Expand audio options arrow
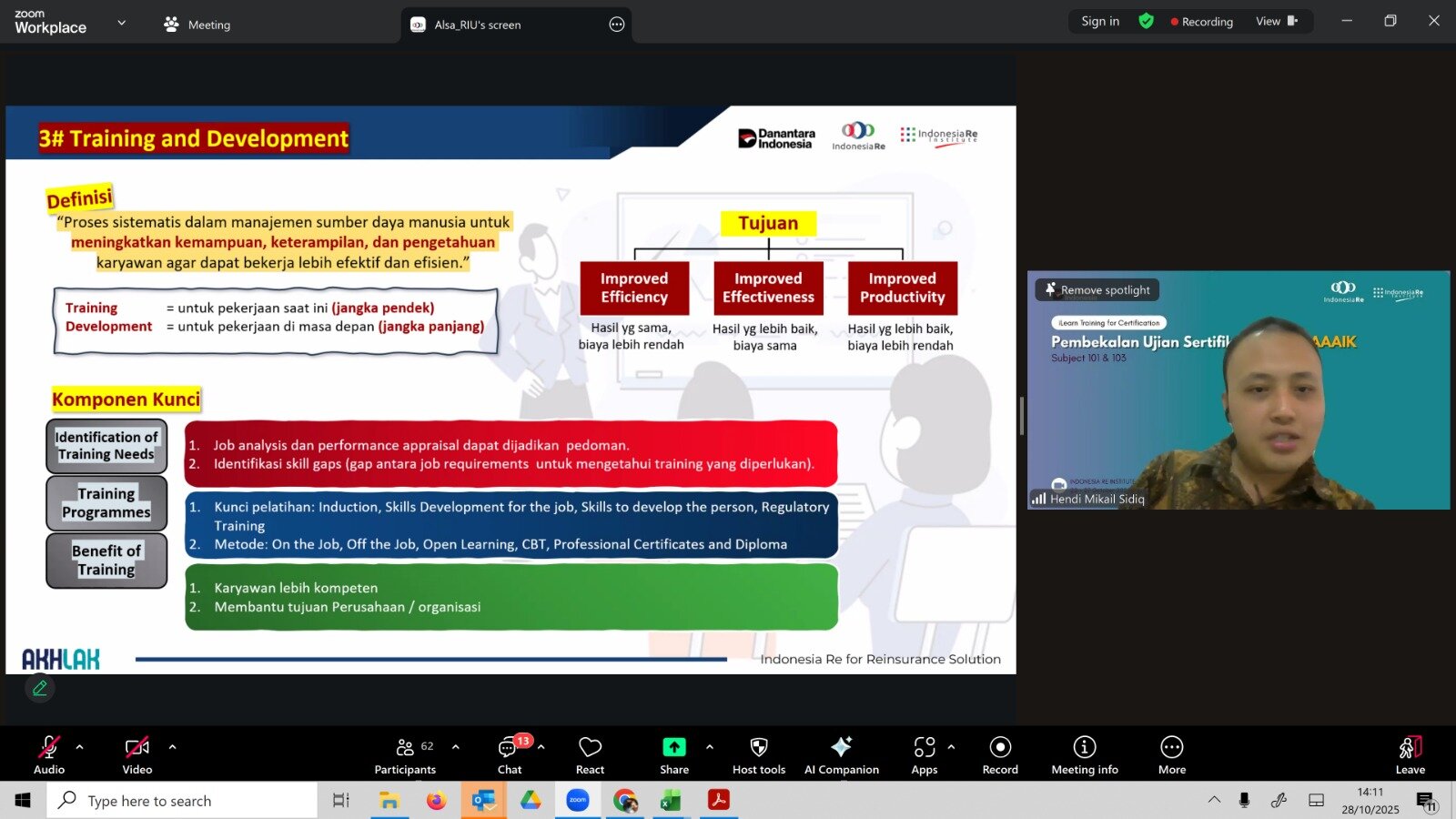The width and height of the screenshot is (1456, 819). (80, 747)
